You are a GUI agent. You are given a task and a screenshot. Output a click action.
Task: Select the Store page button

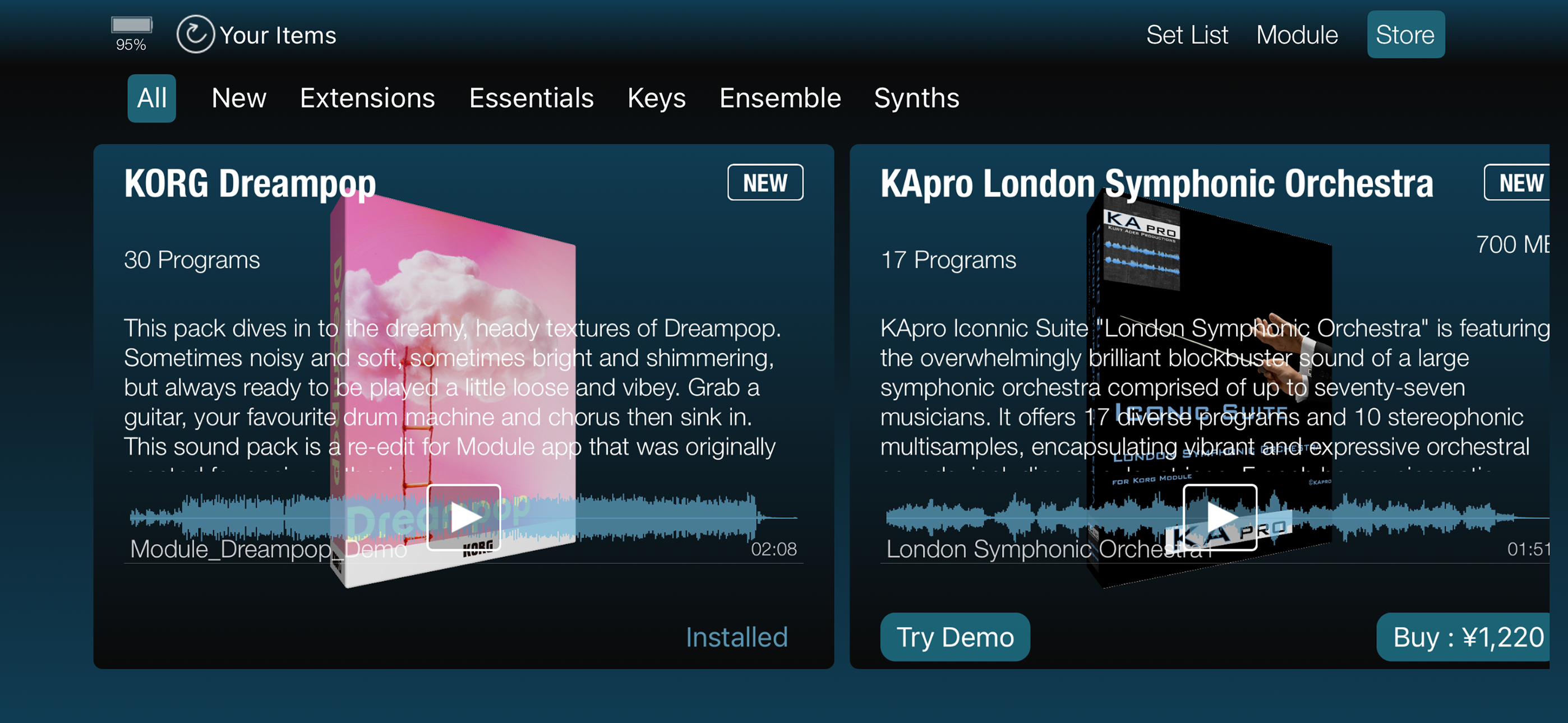click(x=1405, y=35)
